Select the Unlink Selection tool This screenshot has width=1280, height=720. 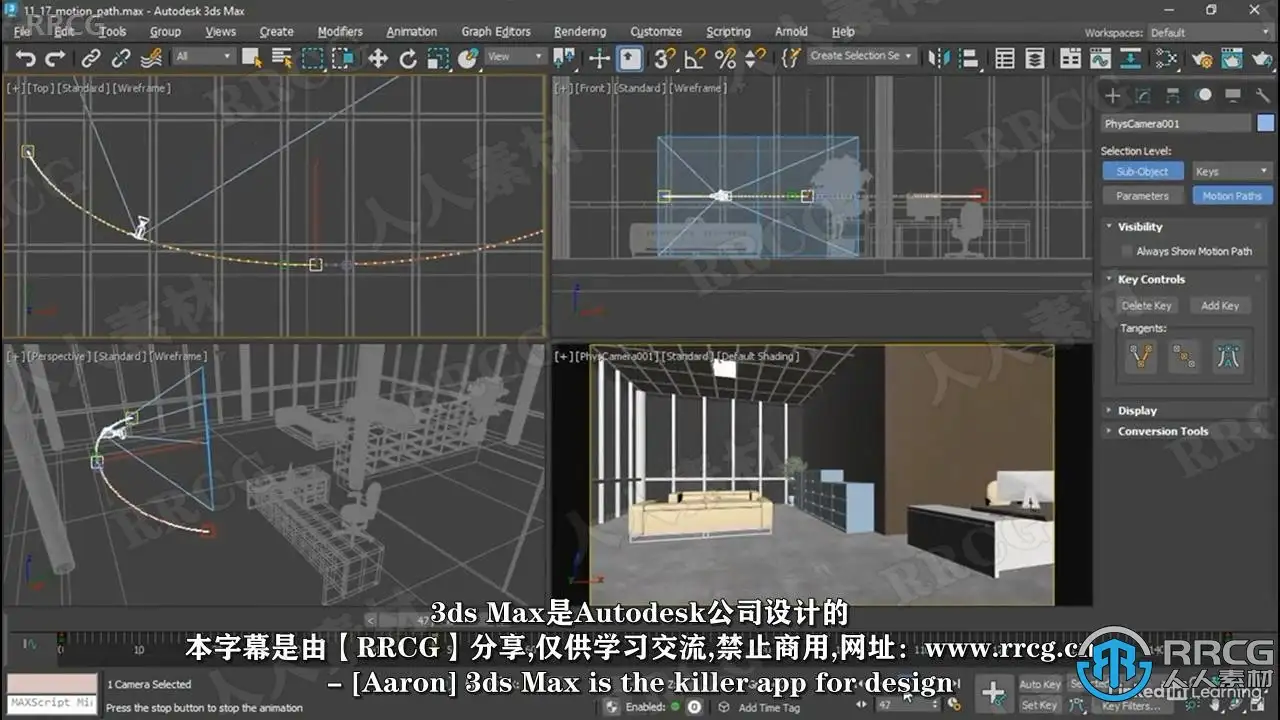(122, 58)
